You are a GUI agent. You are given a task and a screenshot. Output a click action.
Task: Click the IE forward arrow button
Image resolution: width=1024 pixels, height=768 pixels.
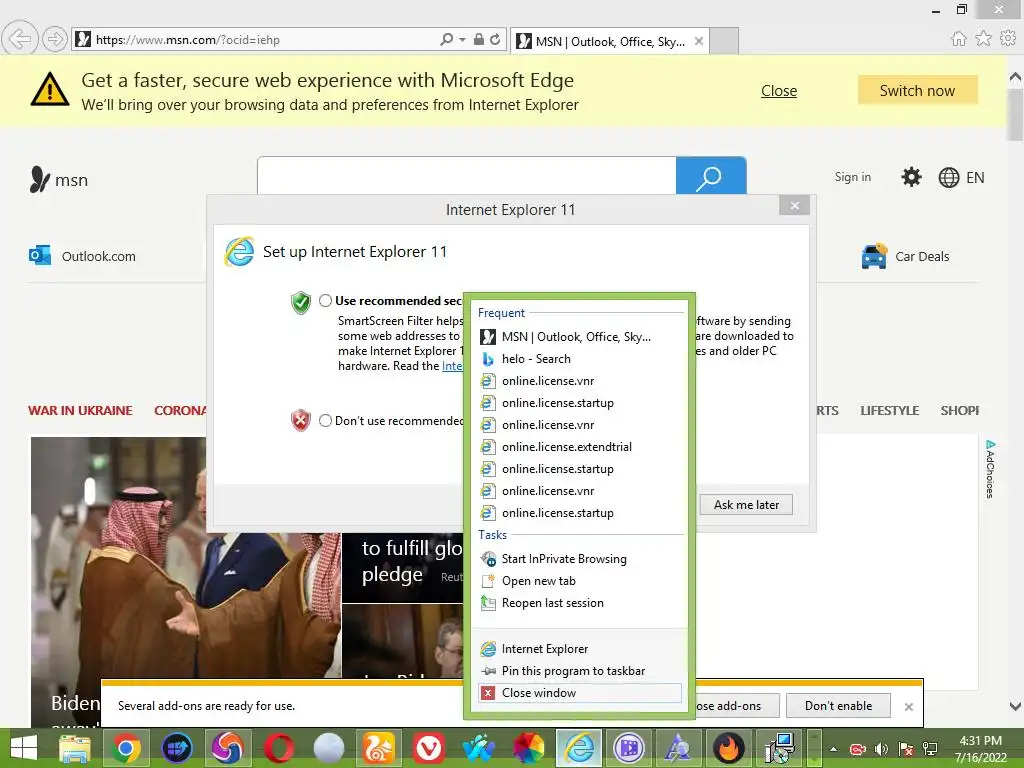(55, 39)
